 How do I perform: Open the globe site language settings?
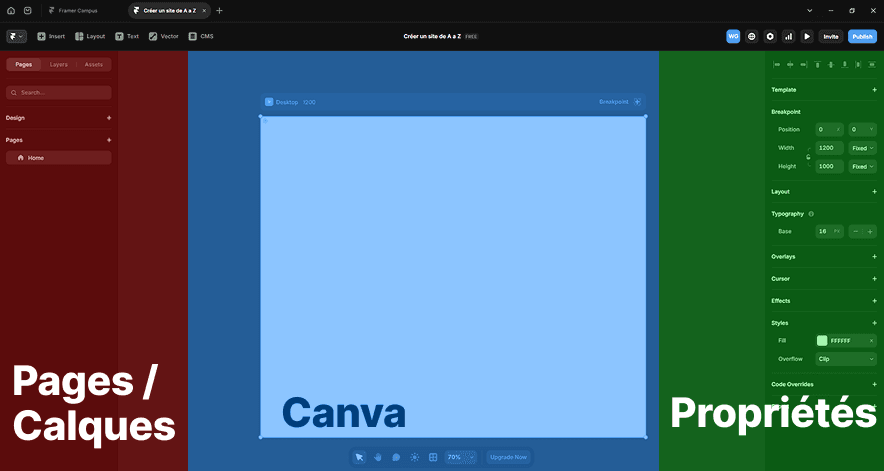(752, 36)
